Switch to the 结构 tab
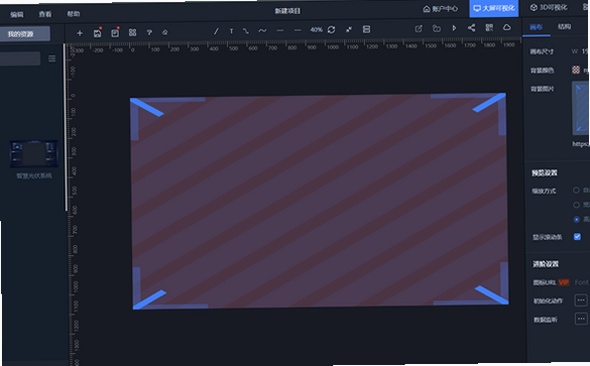This screenshot has height=366, width=590. pos(564,26)
